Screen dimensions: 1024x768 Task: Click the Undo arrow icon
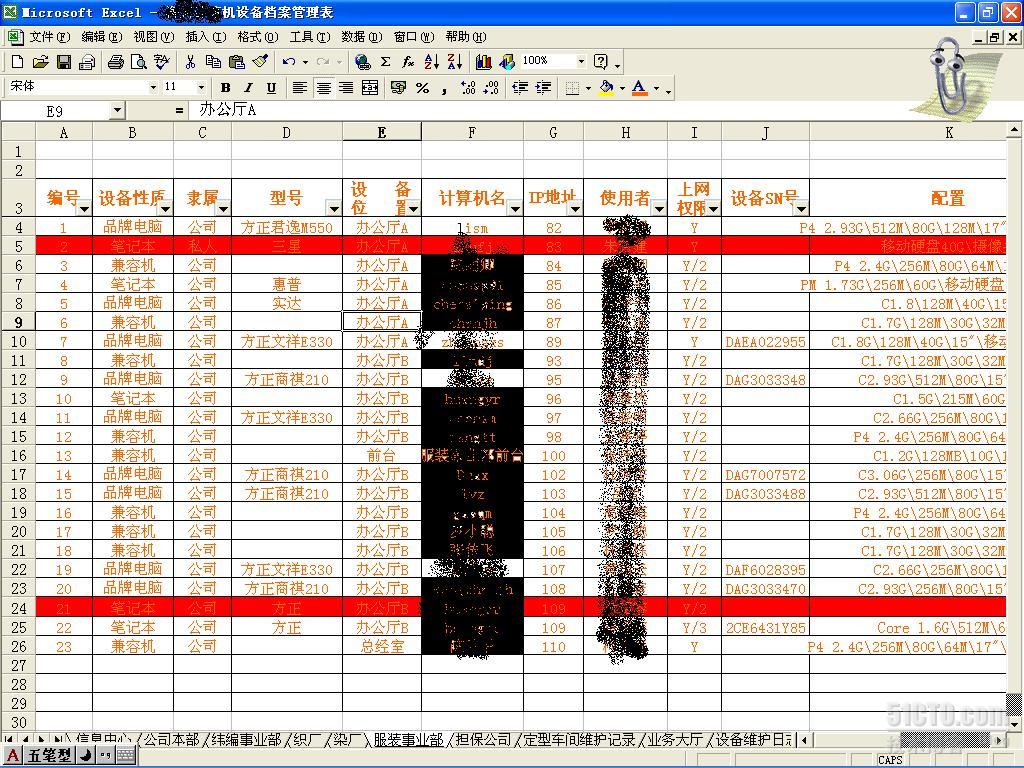click(x=289, y=62)
